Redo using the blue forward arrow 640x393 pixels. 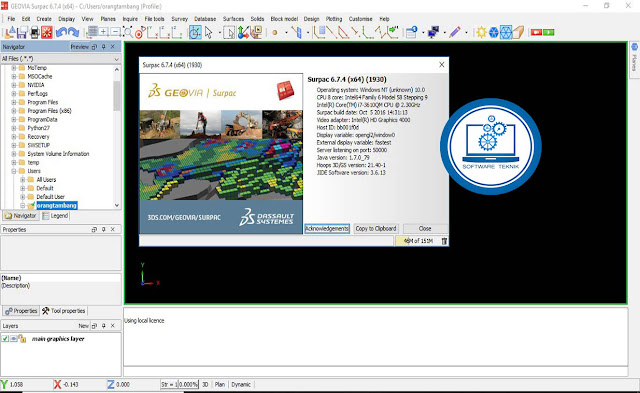click(x=73, y=32)
